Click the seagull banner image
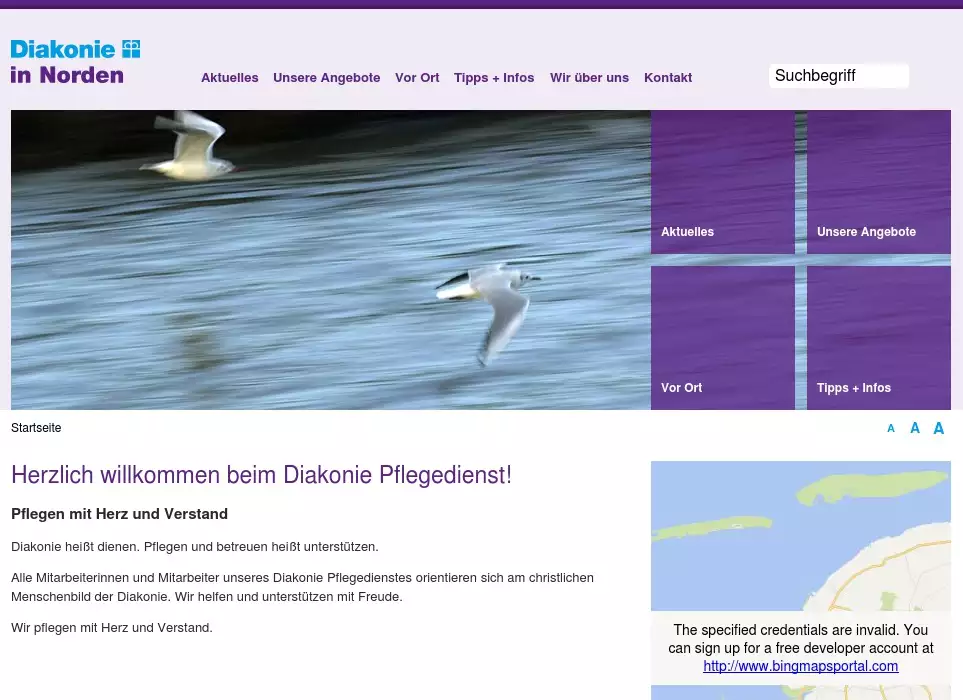This screenshot has width=963, height=700. coord(330,260)
